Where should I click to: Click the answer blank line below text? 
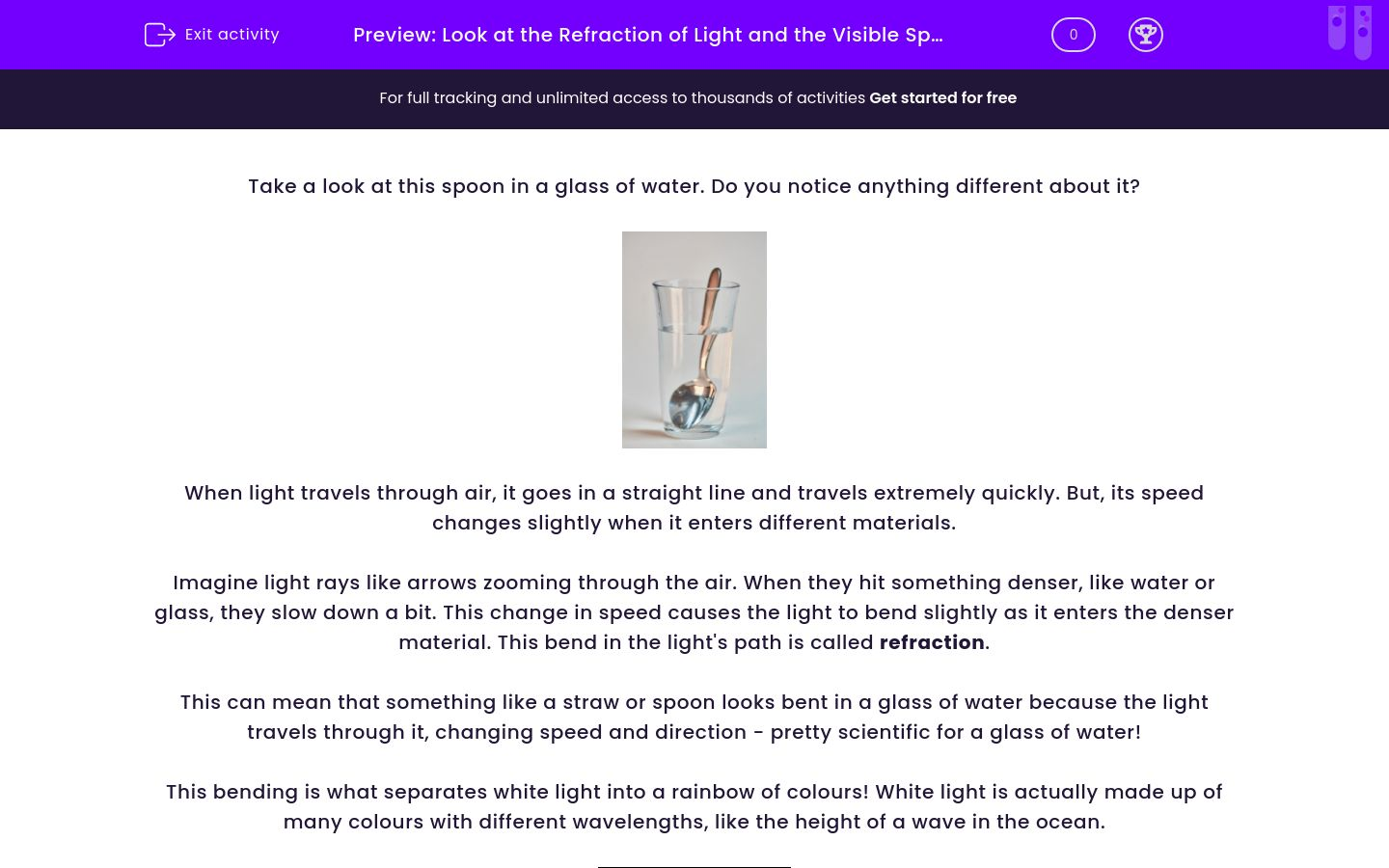tap(694, 865)
